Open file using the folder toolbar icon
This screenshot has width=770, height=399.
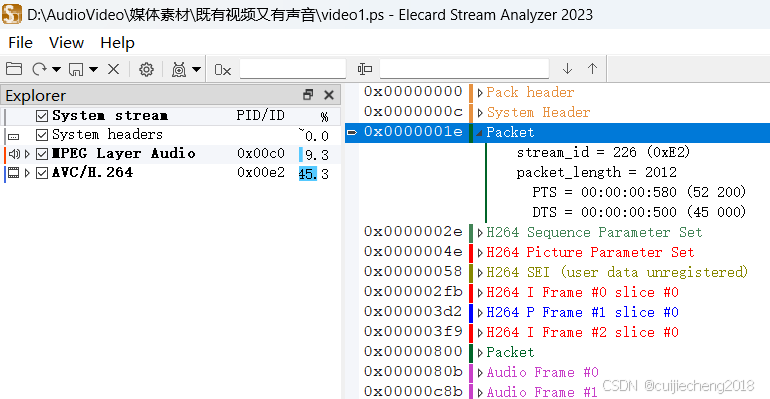pos(14,69)
